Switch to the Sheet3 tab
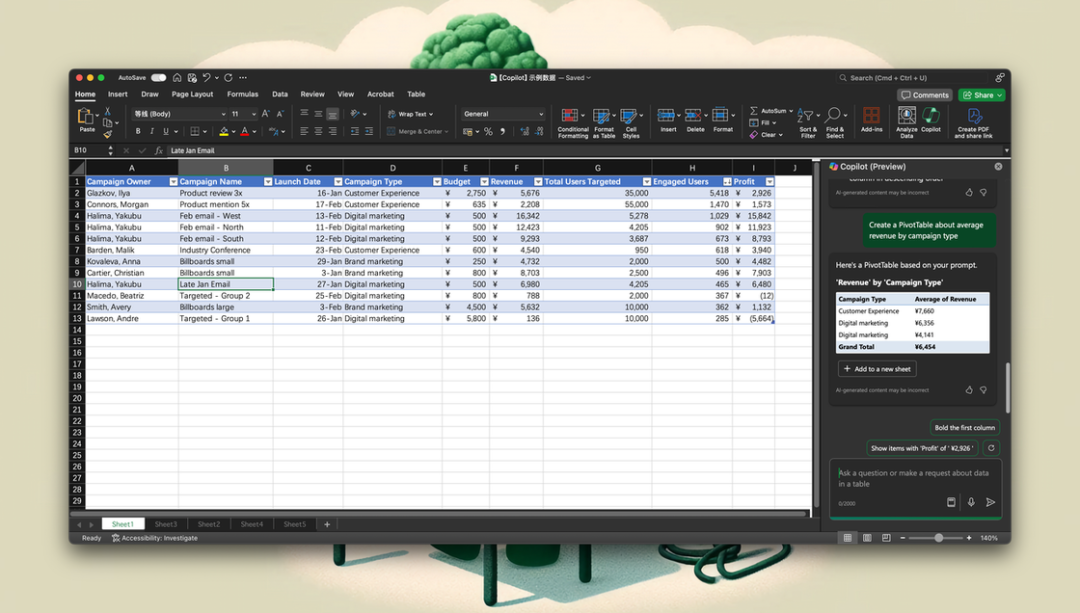The height and width of the screenshot is (613, 1080). [165, 524]
